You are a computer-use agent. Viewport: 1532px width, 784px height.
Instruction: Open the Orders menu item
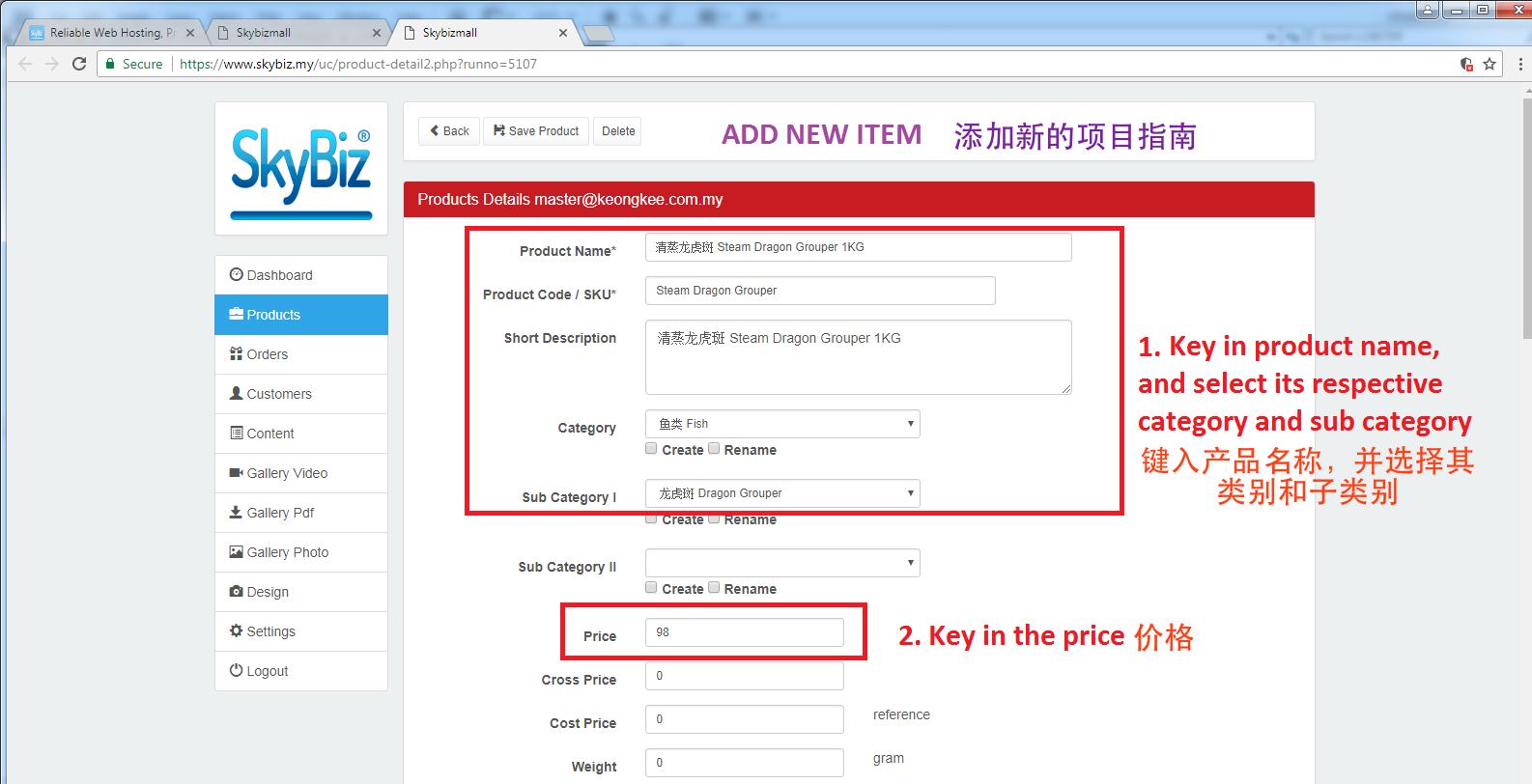[x=301, y=354]
